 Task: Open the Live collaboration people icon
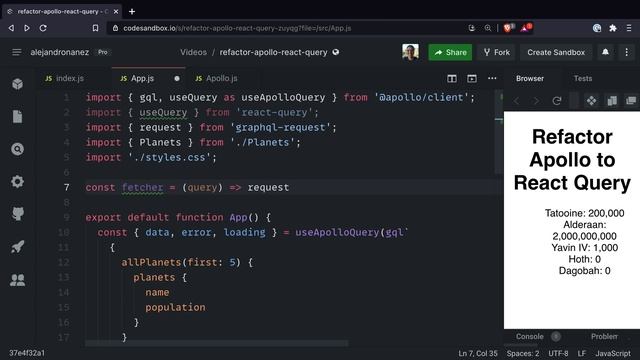[18, 280]
